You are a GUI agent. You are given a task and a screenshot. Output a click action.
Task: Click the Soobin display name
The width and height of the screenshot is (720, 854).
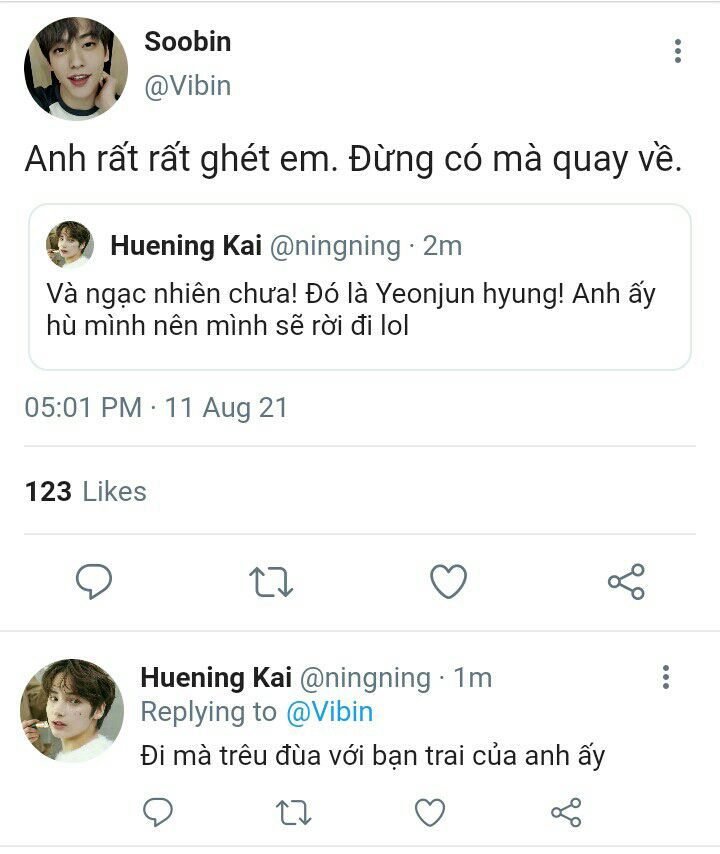pos(188,42)
